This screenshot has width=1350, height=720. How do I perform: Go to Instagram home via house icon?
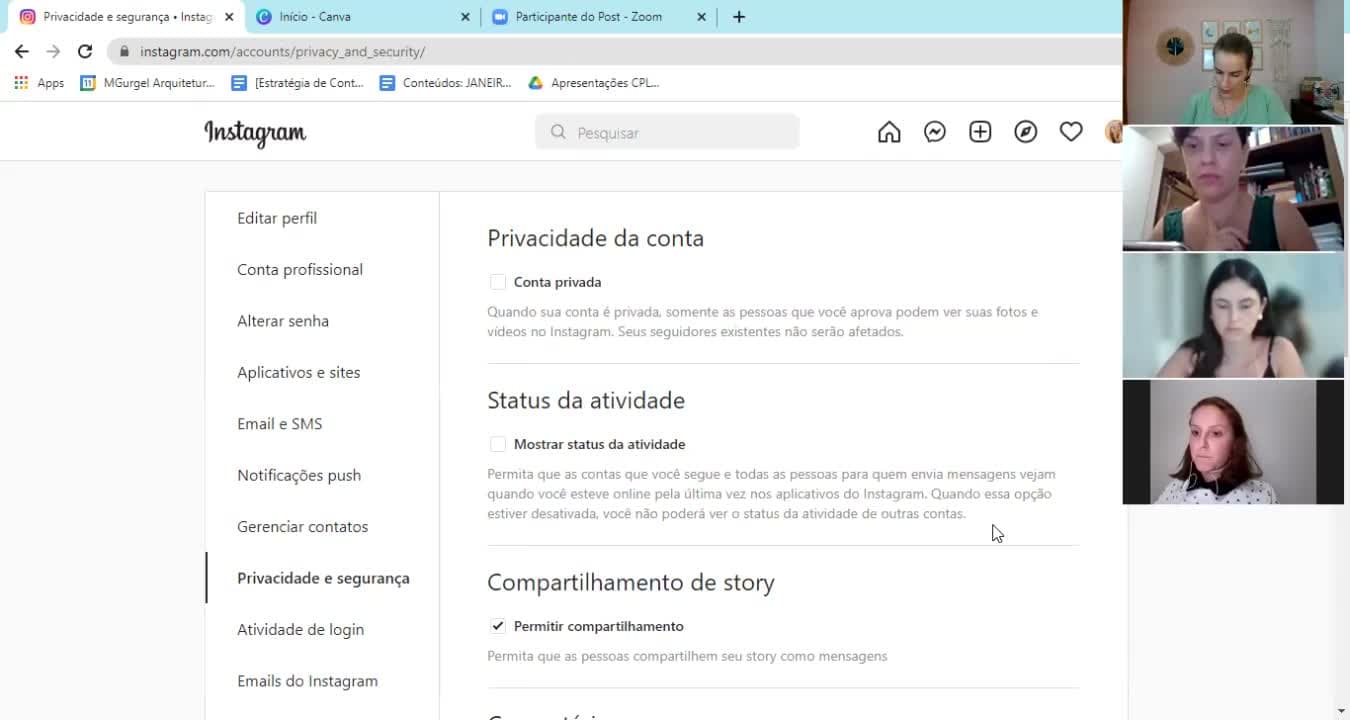[889, 132]
